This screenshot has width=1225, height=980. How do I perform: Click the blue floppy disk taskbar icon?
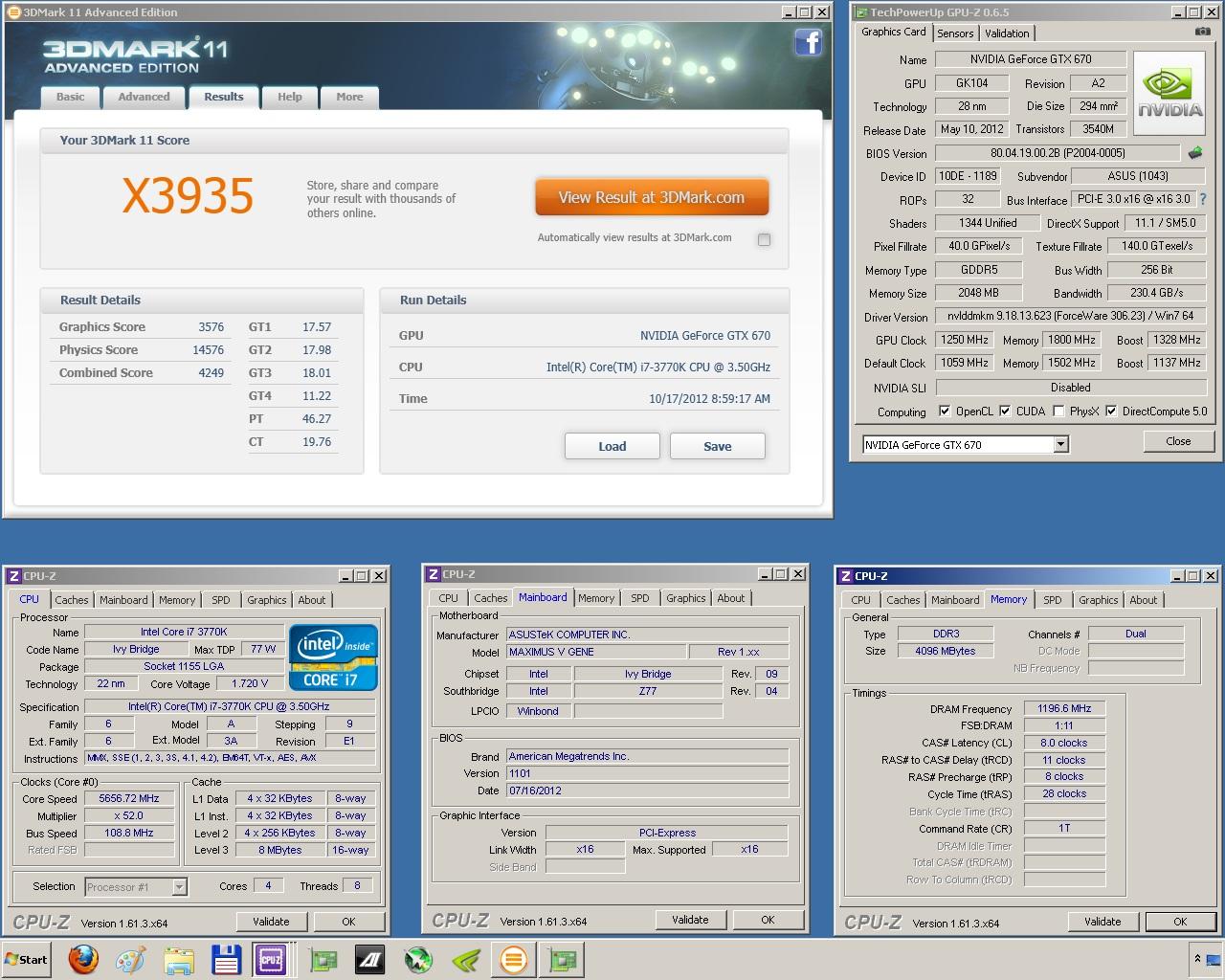tap(225, 959)
